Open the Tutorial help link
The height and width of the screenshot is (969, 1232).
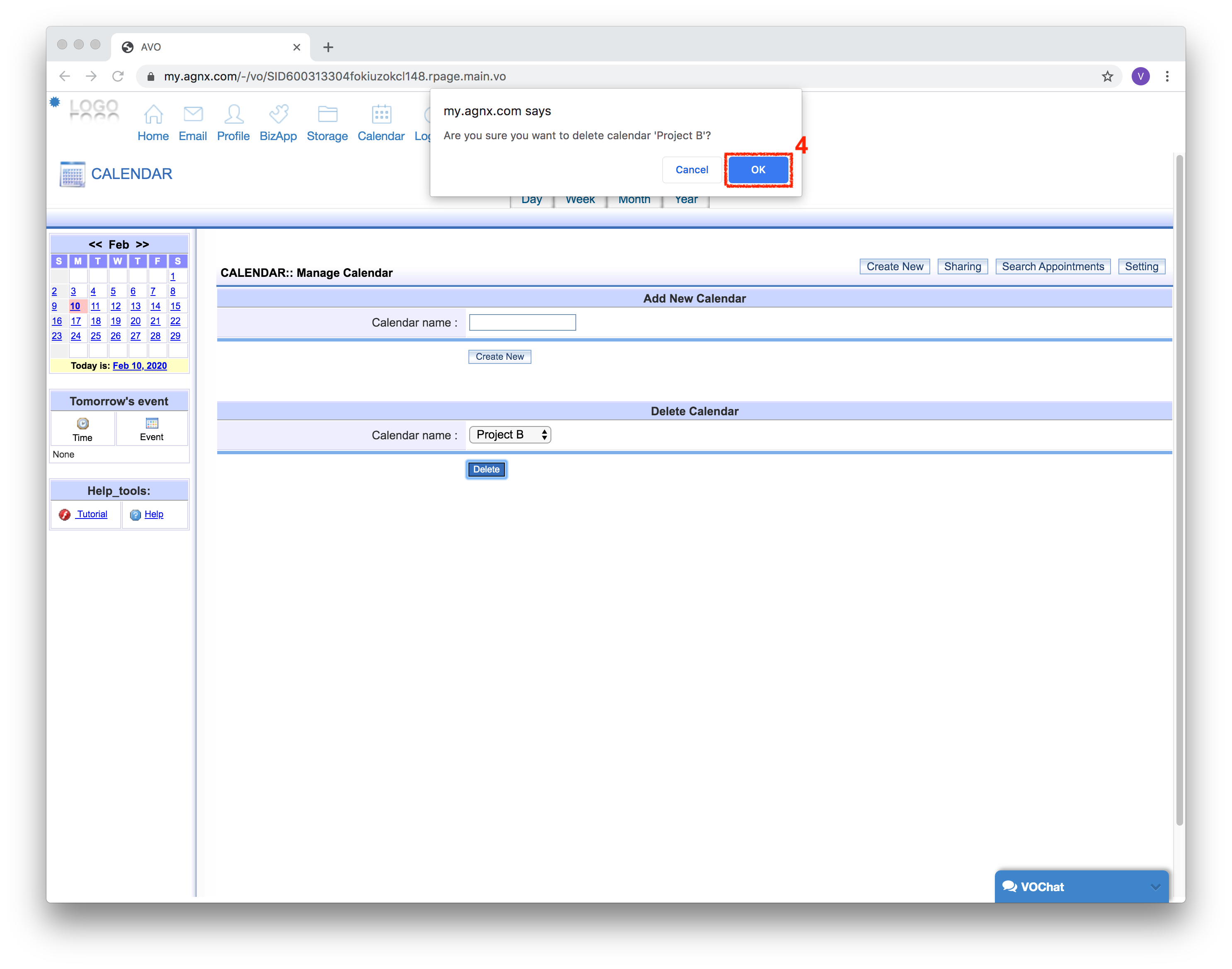click(x=92, y=514)
